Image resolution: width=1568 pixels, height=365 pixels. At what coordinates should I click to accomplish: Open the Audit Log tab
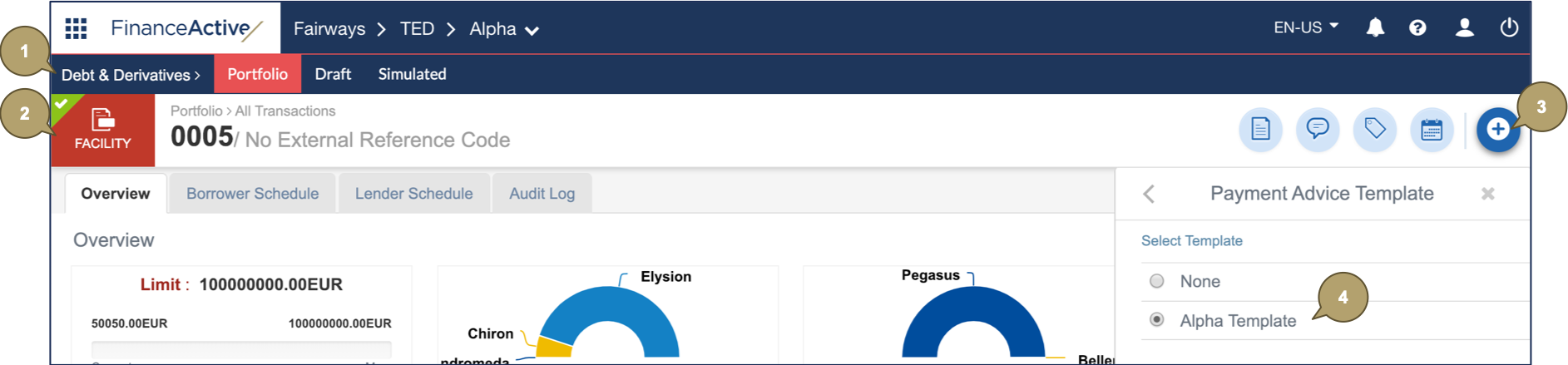[x=542, y=194]
